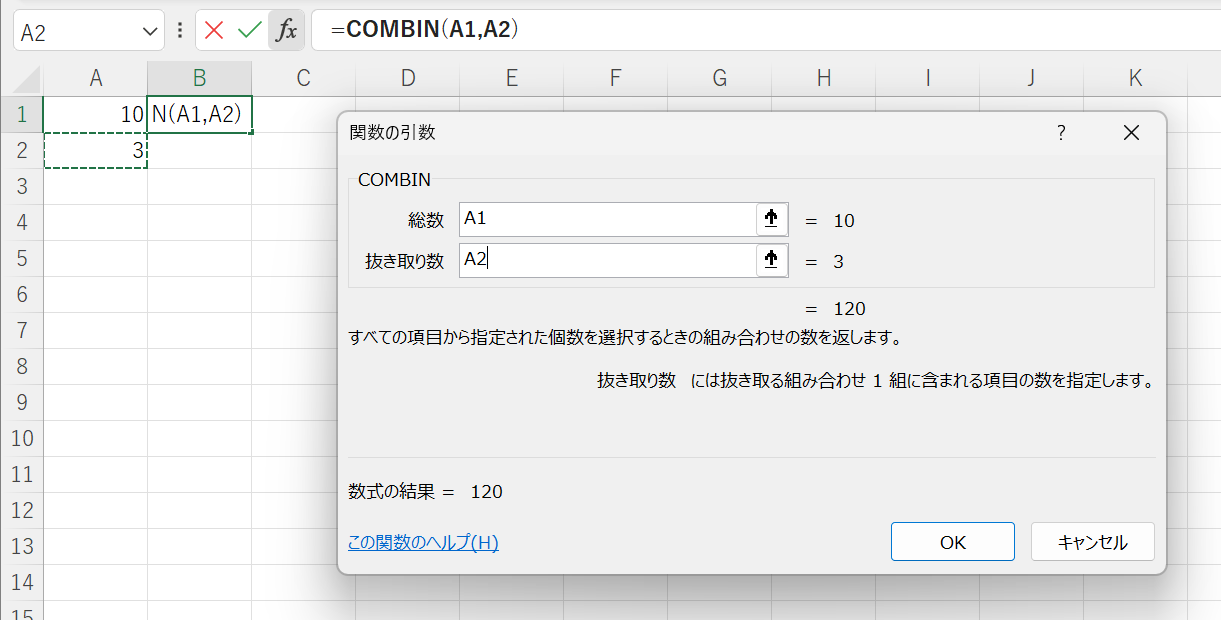Viewport: 1221px width, 620px height.
Task: Click the dialog help question mark icon
Action: (x=1061, y=132)
